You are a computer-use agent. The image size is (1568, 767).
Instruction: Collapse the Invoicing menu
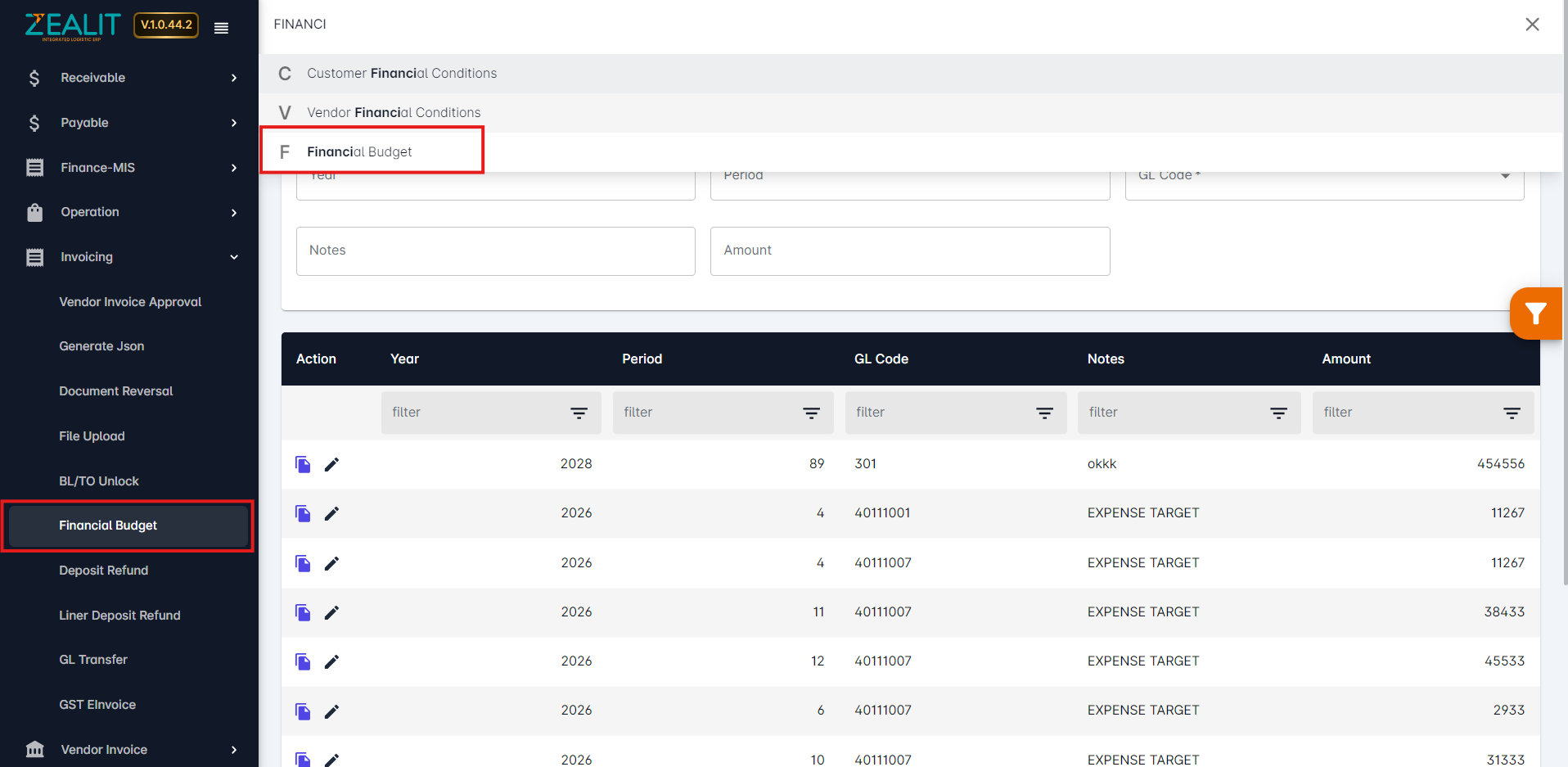point(131,257)
